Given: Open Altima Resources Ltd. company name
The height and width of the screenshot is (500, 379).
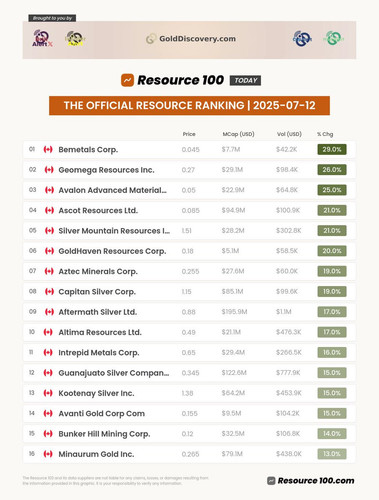Looking at the screenshot, I should coord(100,332).
